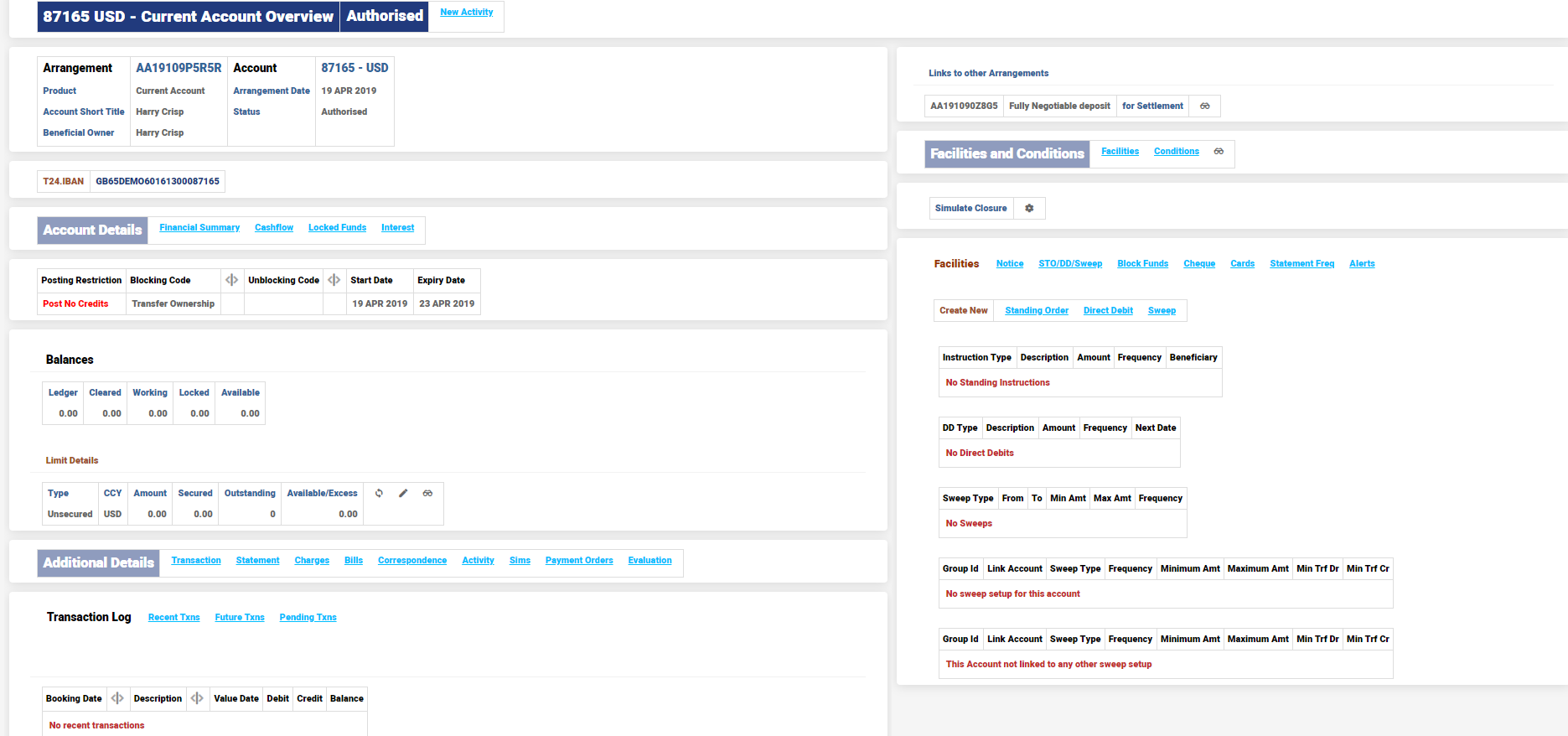The image size is (1568, 736).
Task: Click the refresh icon in the Limit Details table
Action: [x=379, y=493]
